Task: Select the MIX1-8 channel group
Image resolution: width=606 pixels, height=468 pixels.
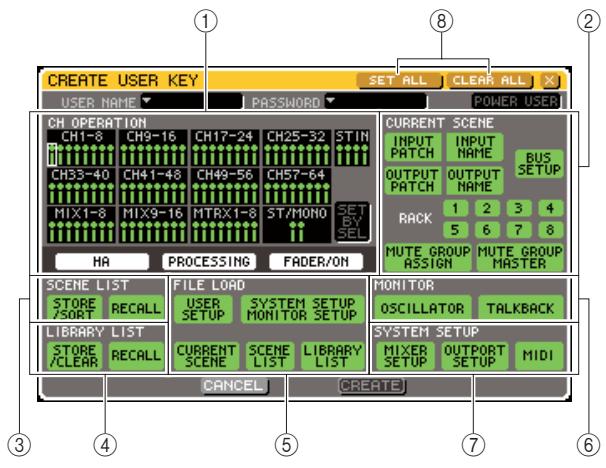Action: [x=81, y=225]
